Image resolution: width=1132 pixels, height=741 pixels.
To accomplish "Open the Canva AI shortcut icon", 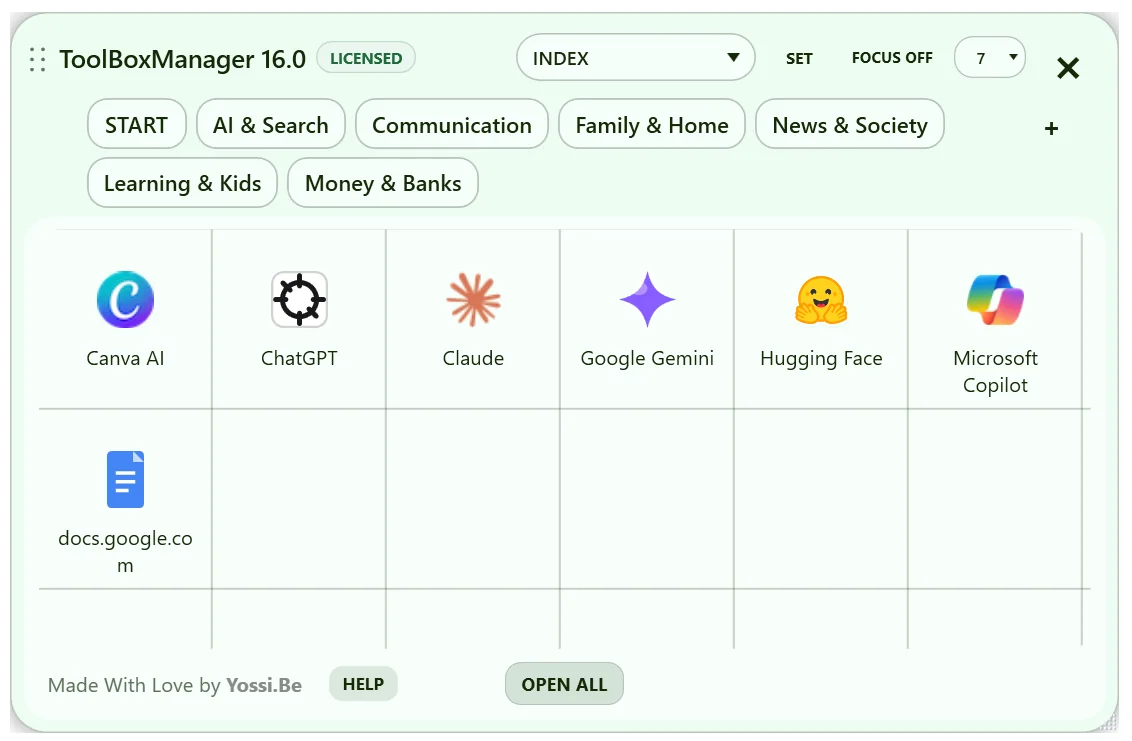I will click(125, 300).
